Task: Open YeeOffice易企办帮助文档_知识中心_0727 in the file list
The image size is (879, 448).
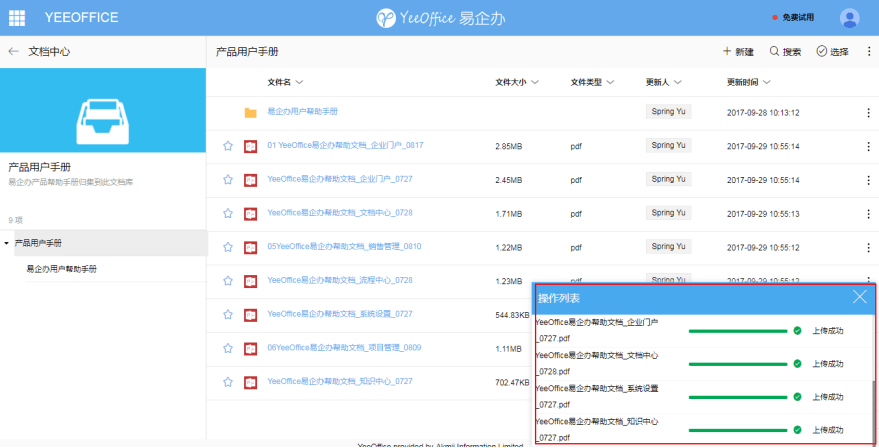Action: tap(340, 381)
